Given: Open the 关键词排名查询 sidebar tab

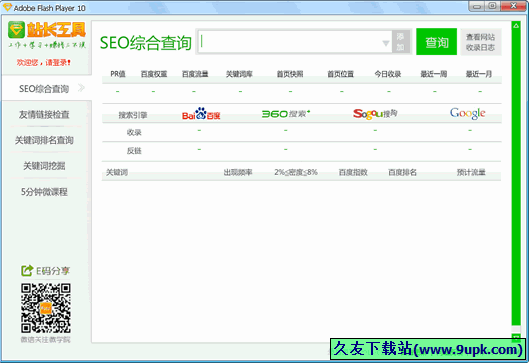Looking at the screenshot, I should click(x=44, y=140).
